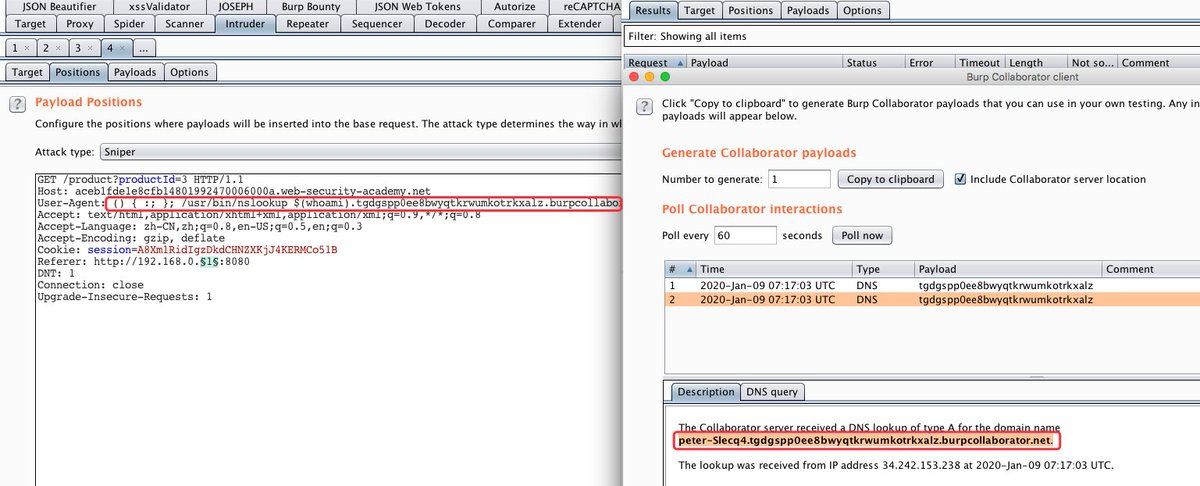Open the Intruder Options sub-tab in left window
This screenshot has height=486, width=1200.
tap(189, 72)
